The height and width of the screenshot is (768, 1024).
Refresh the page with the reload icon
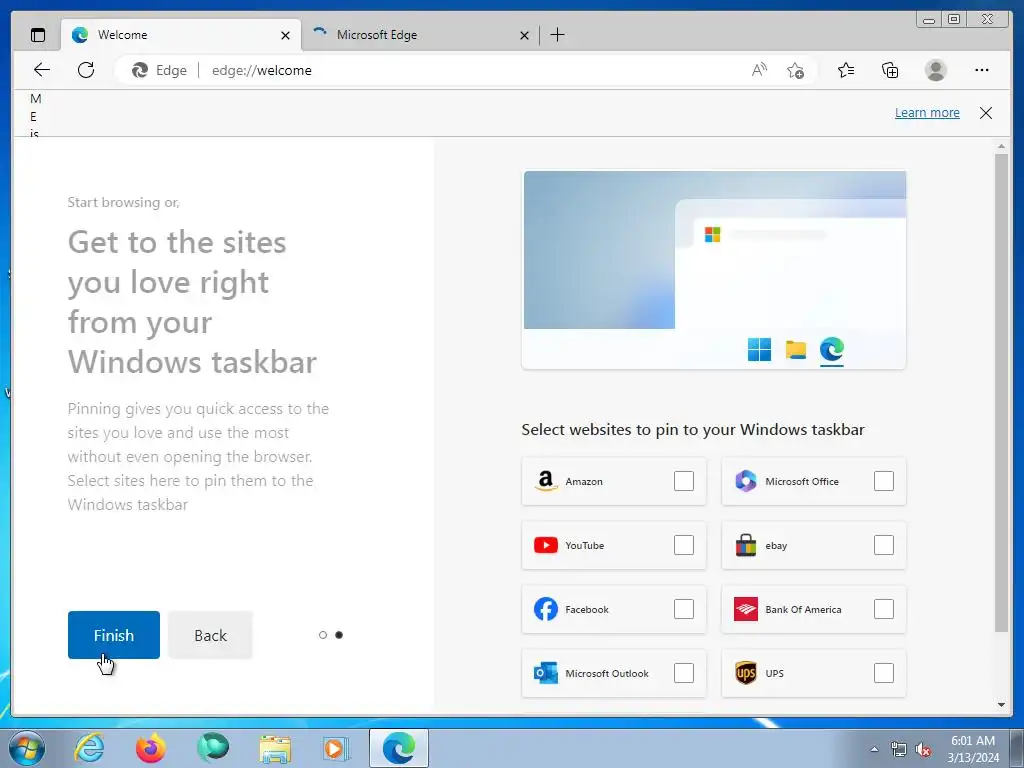pyautogui.click(x=86, y=70)
